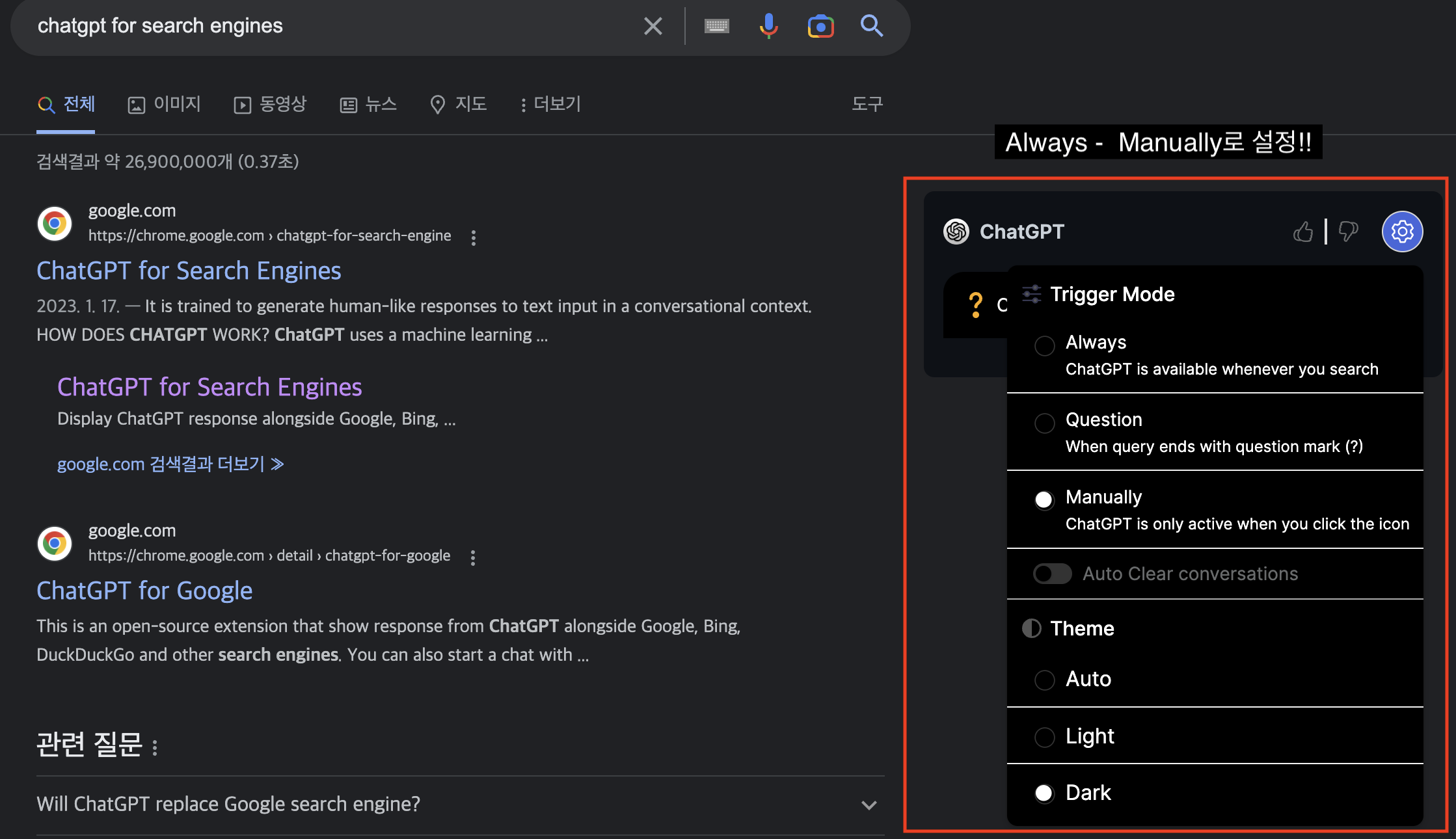Toggle Auto Clear conversations switch

click(x=1052, y=574)
